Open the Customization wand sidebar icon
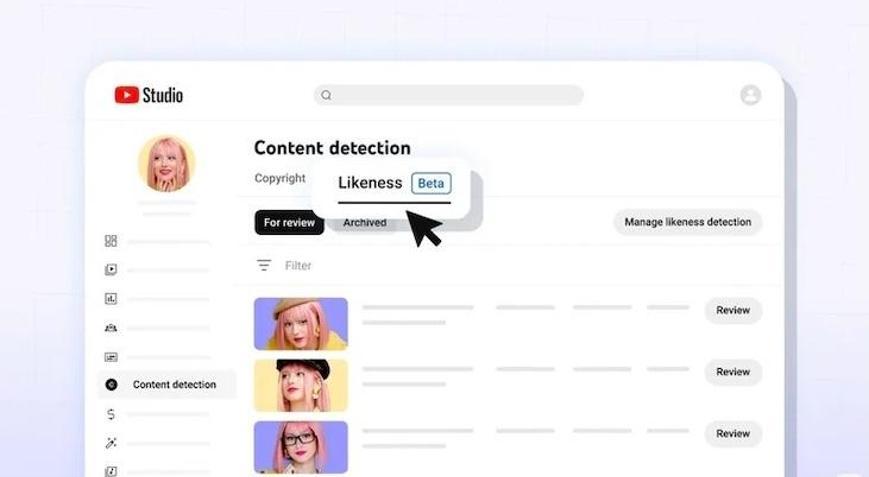 pyautogui.click(x=111, y=443)
